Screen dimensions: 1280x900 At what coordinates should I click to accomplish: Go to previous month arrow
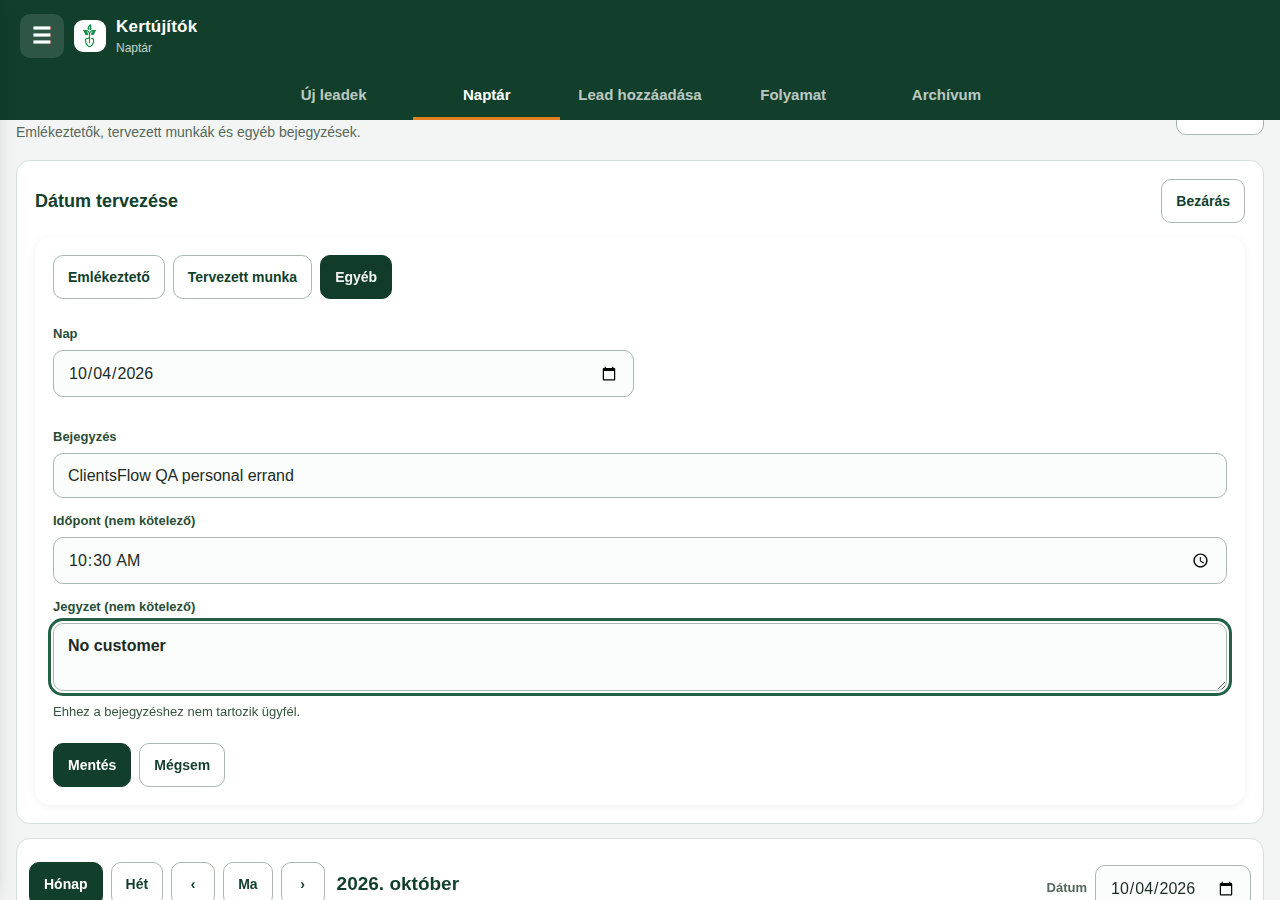[193, 884]
